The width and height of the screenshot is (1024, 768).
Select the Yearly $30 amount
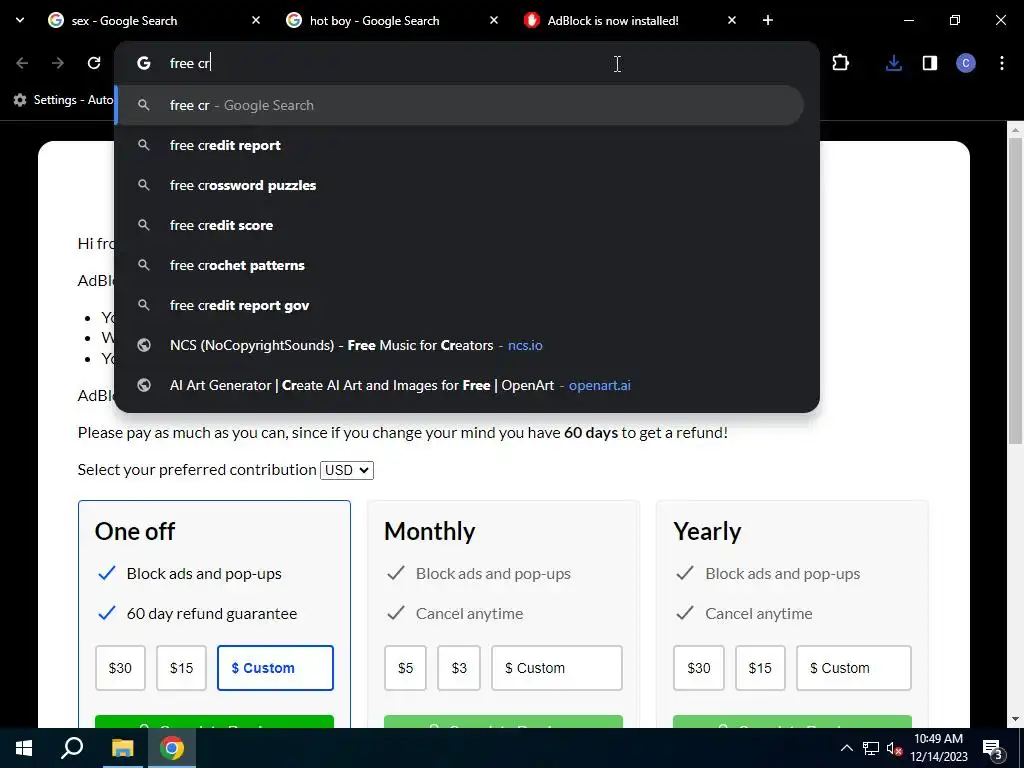[x=699, y=668]
